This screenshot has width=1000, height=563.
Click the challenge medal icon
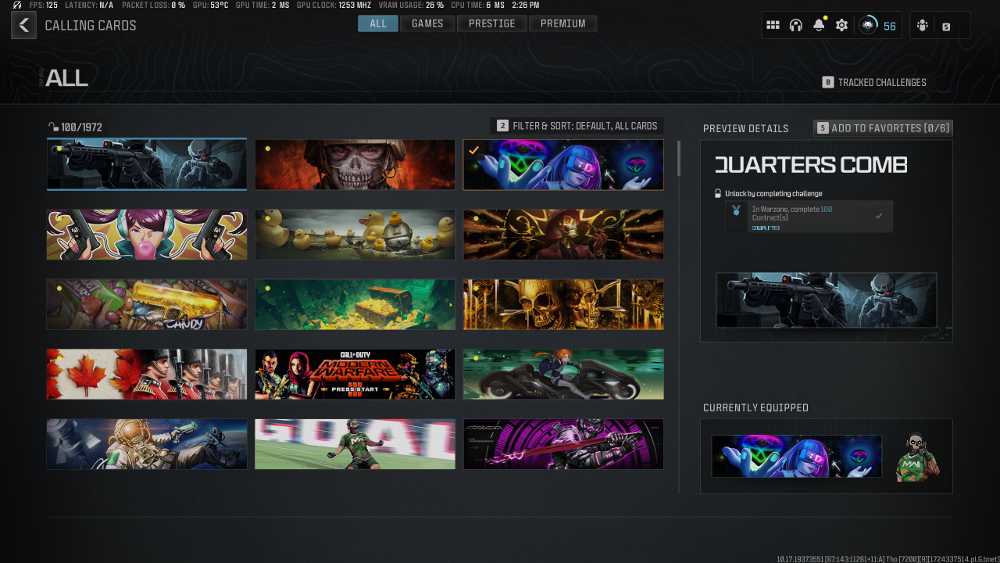pyautogui.click(x=736, y=211)
